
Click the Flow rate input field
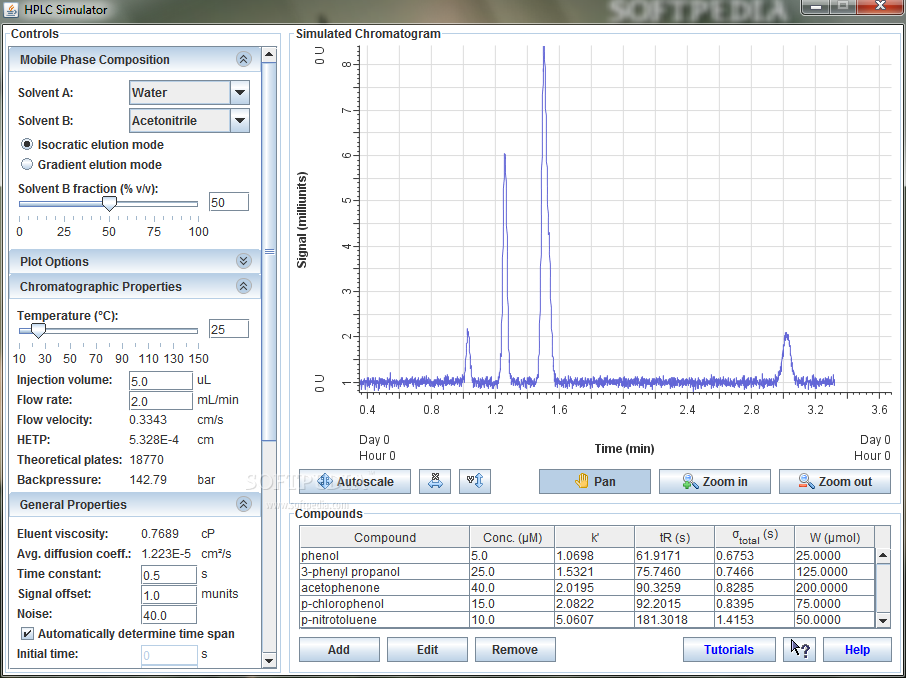point(161,401)
